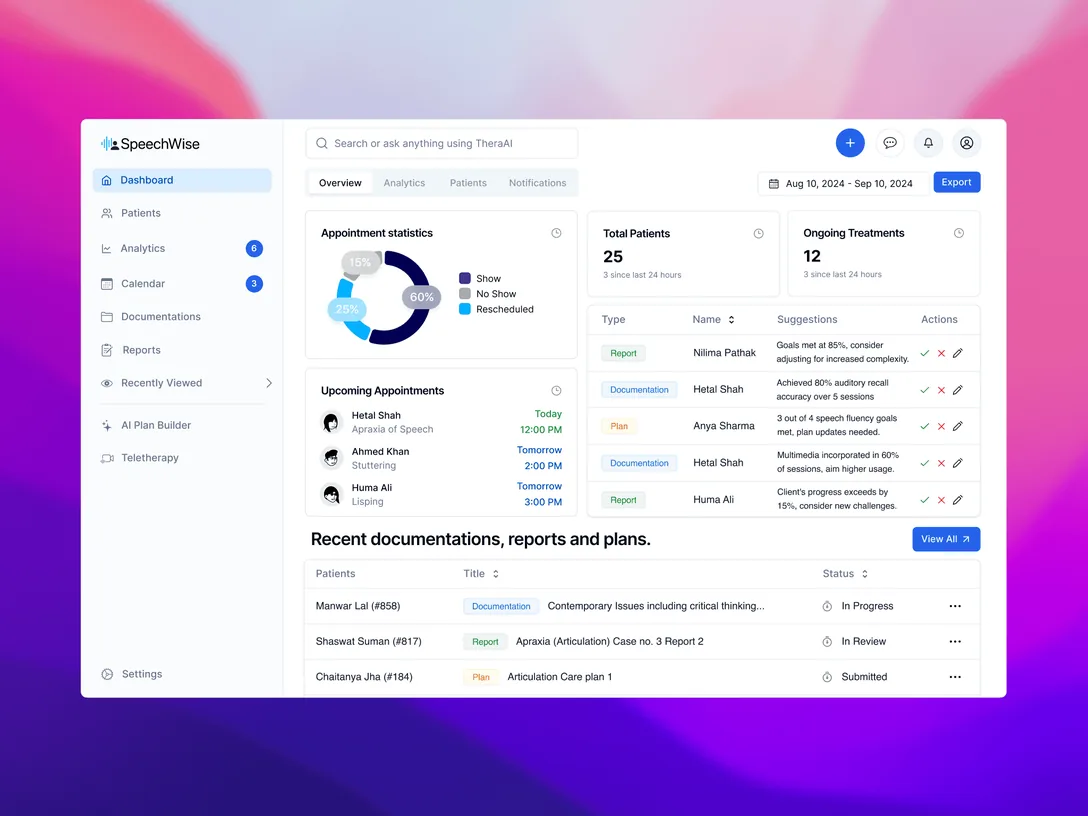Reject the Huma Ali suggestion X

pos(942,500)
